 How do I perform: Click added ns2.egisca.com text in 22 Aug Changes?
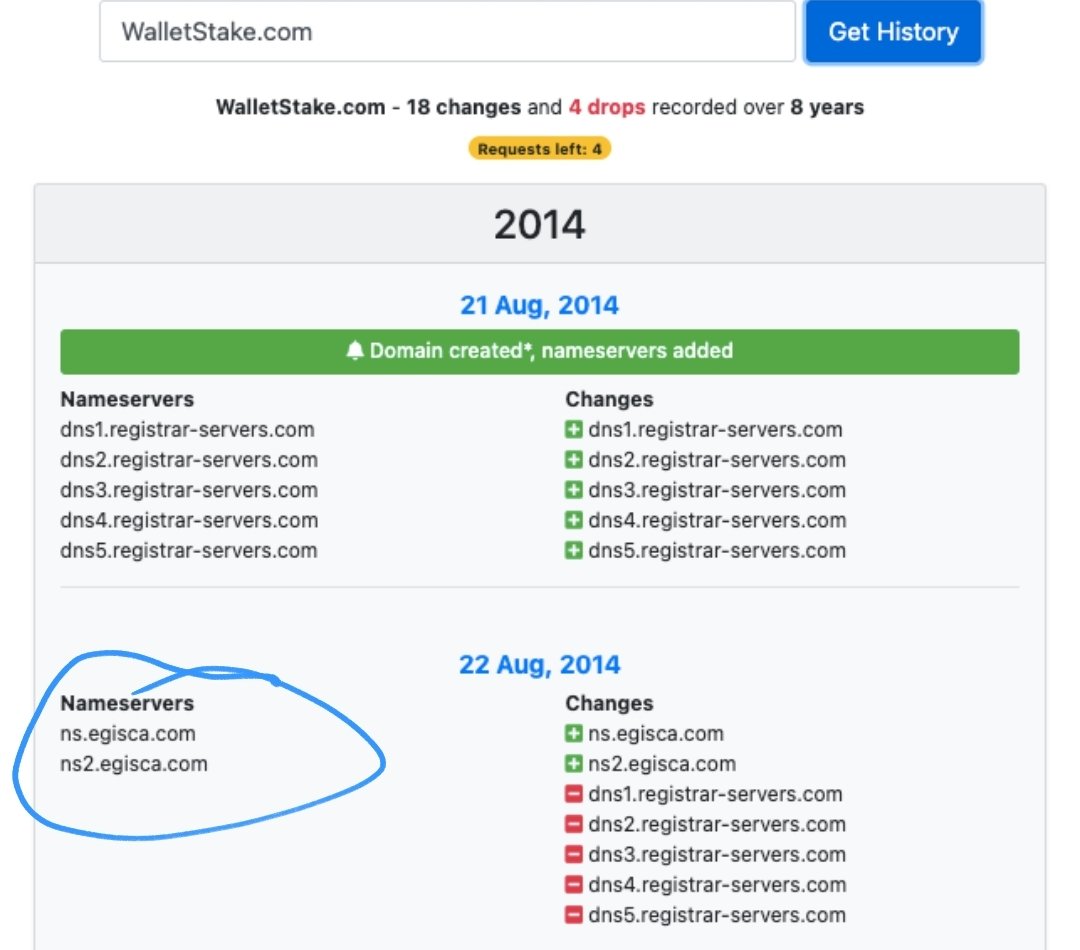pyautogui.click(x=662, y=764)
